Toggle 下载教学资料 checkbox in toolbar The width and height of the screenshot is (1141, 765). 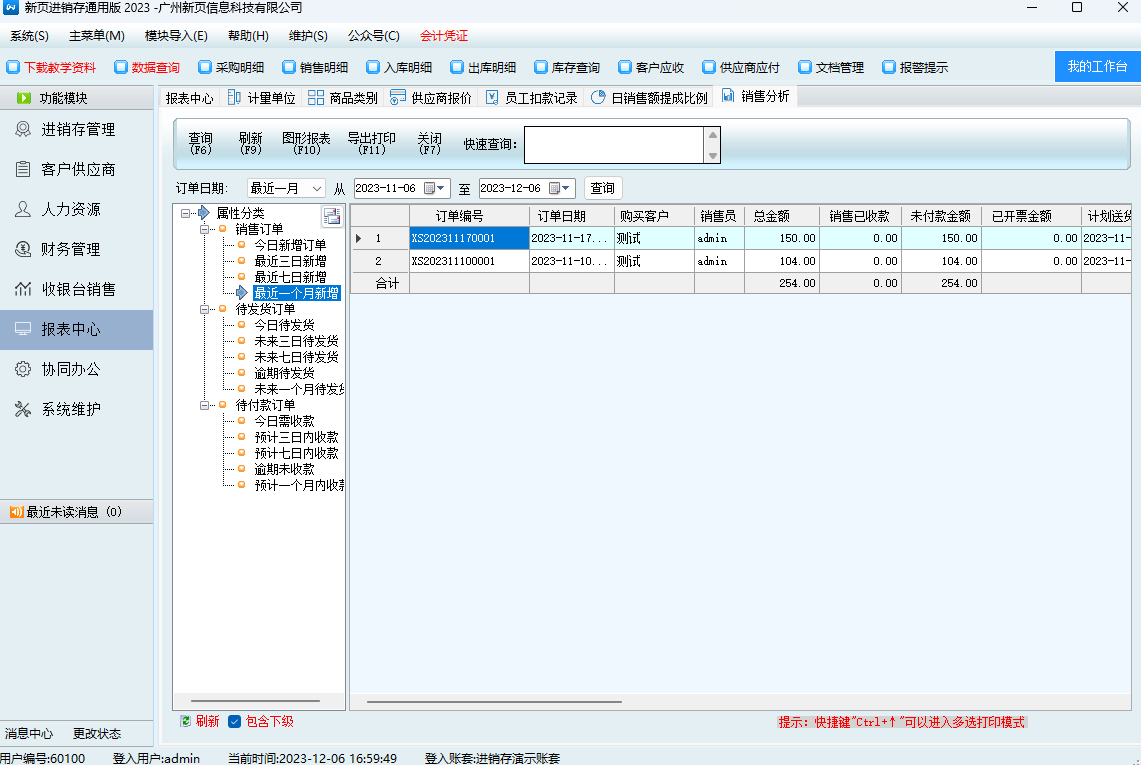(13, 67)
